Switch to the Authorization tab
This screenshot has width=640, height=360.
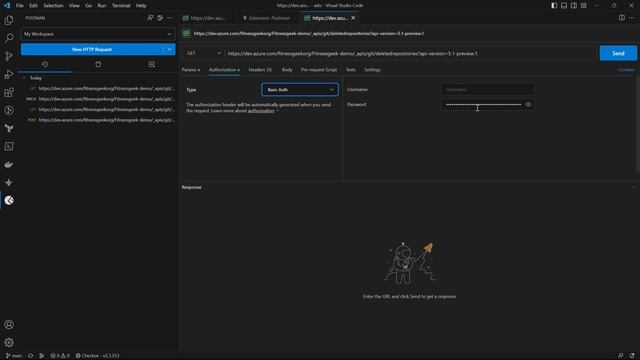pos(224,70)
